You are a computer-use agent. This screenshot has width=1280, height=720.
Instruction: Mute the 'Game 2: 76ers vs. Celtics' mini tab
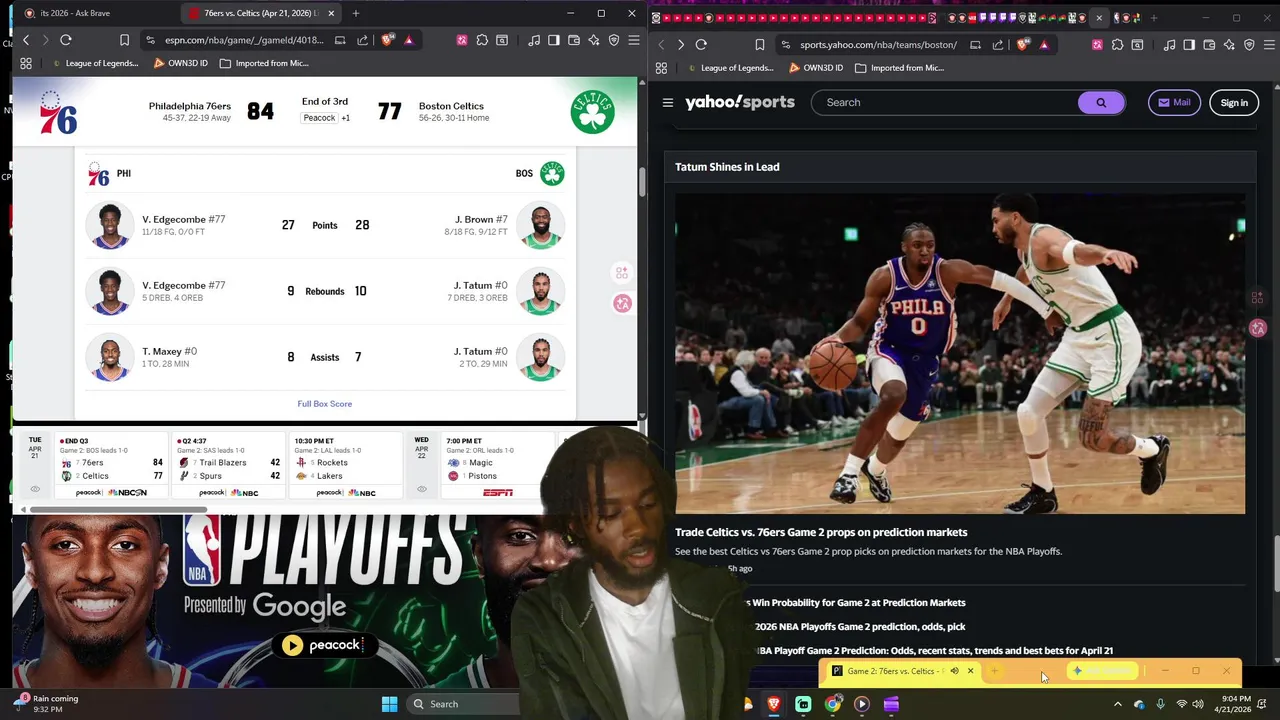pos(954,671)
